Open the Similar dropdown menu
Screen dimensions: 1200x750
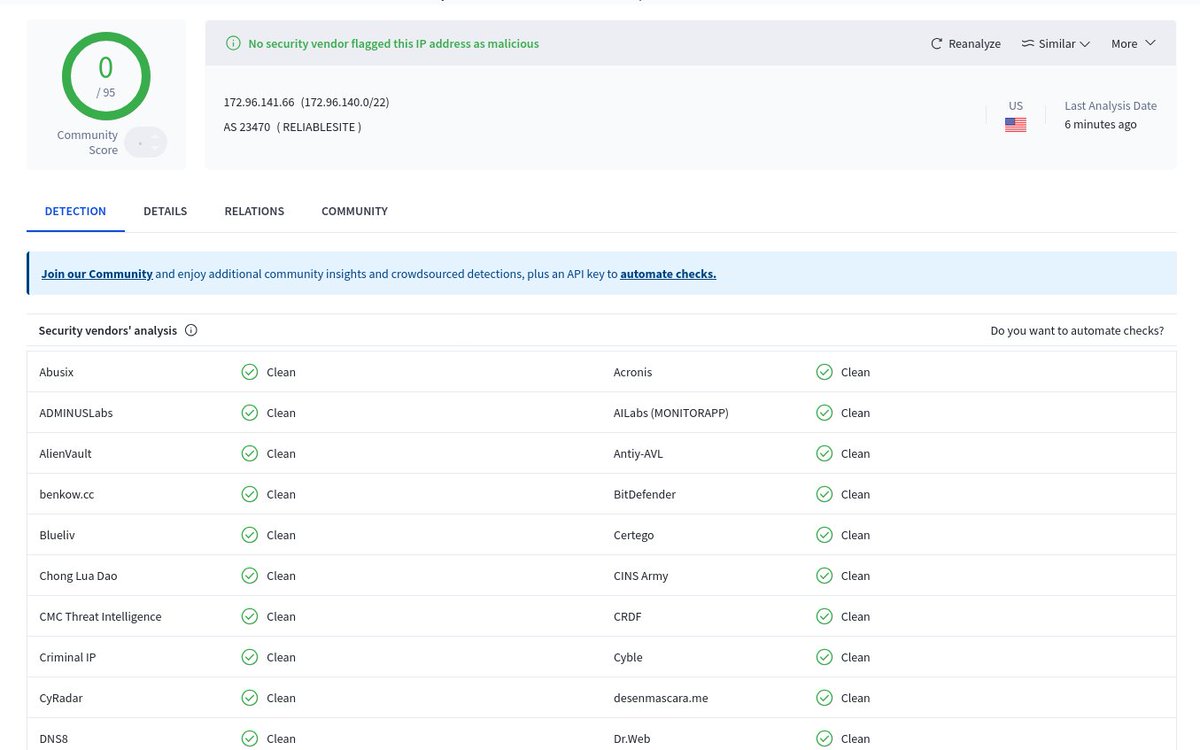[x=1055, y=44]
